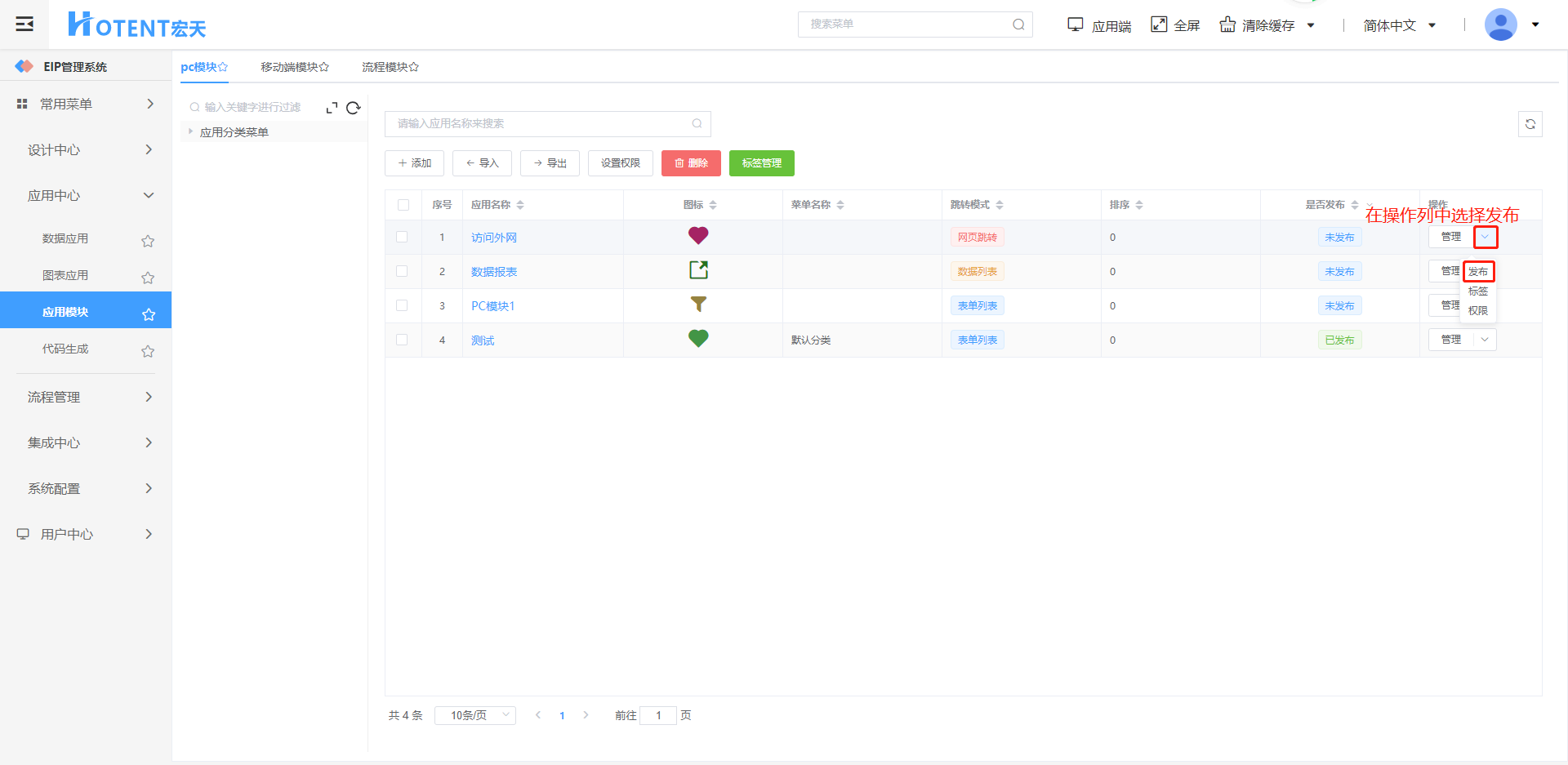
Task: Click the star icon next to 代码生成
Action: click(148, 351)
